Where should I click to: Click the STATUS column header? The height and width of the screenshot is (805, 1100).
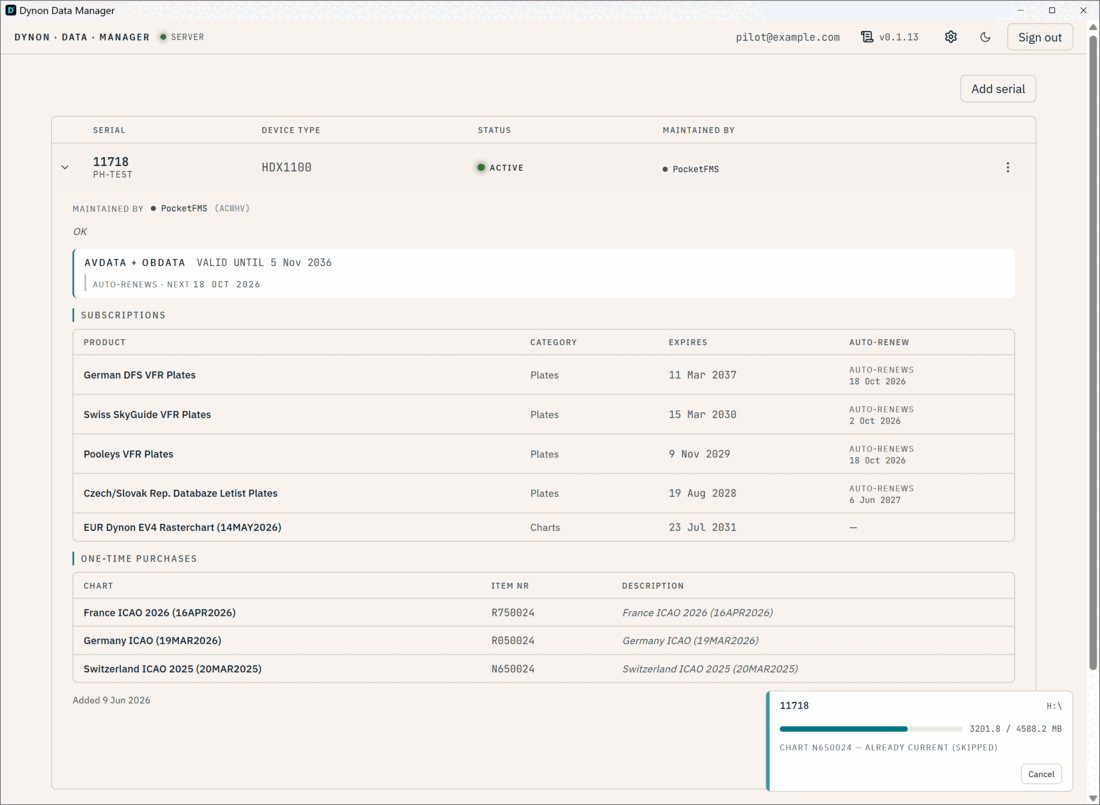pos(494,131)
